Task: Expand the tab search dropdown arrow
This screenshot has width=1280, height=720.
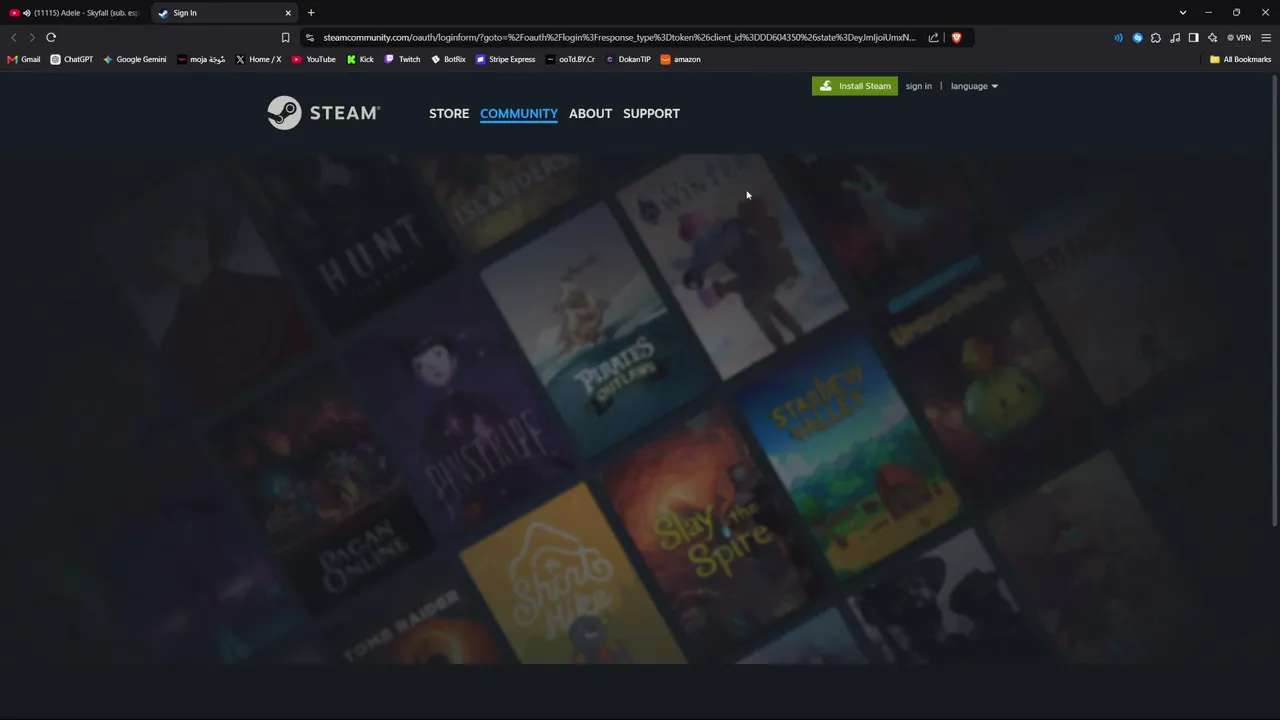Action: [1183, 13]
